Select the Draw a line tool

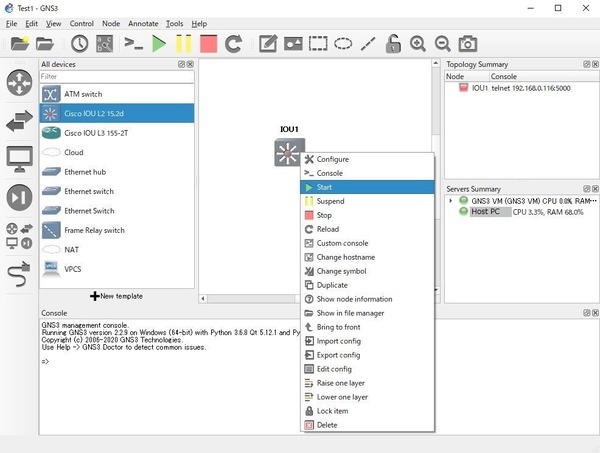point(368,44)
